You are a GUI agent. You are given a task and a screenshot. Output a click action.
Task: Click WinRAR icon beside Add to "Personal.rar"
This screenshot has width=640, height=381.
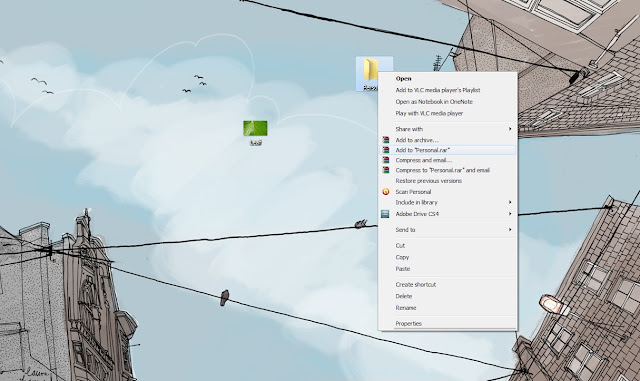click(x=385, y=150)
